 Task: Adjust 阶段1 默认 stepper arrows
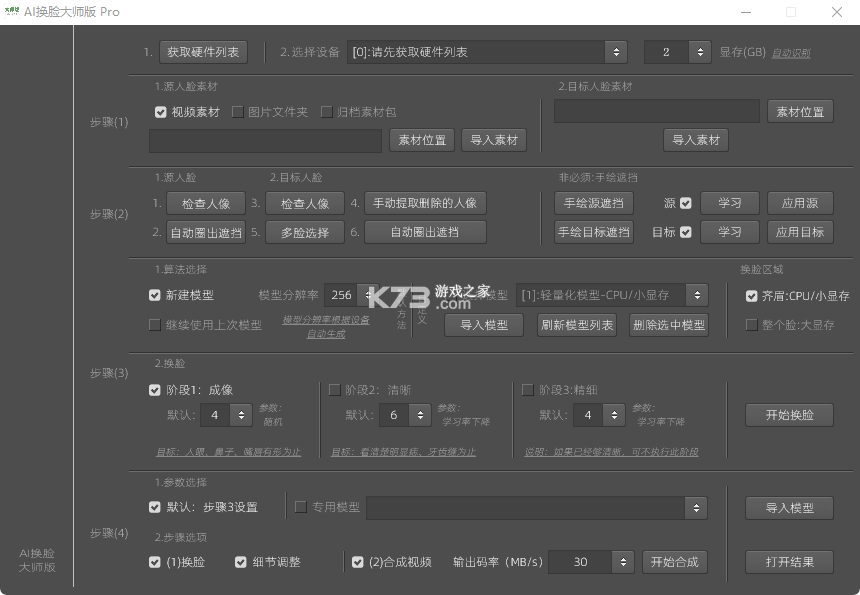tap(241, 415)
